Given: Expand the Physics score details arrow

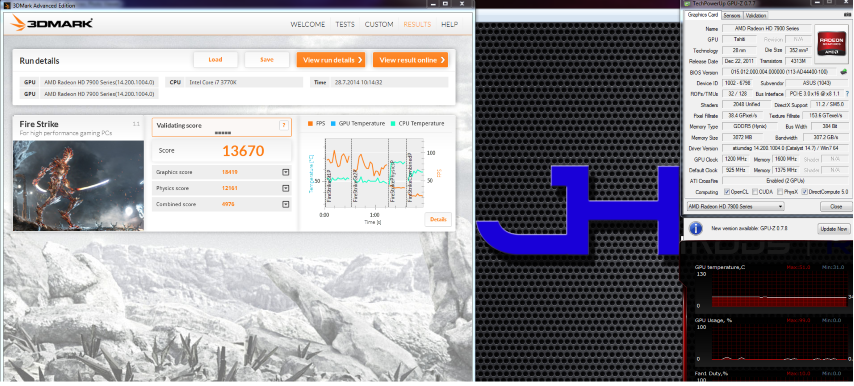Looking at the screenshot, I should tap(285, 188).
